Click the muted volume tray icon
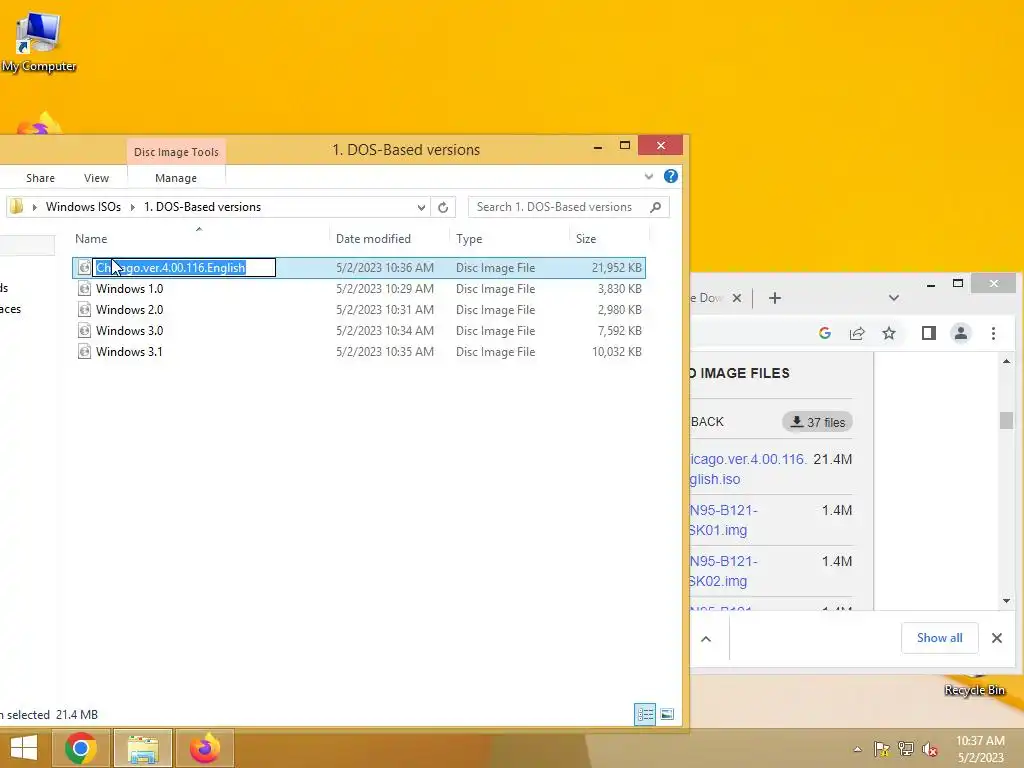The width and height of the screenshot is (1024, 768). pyautogui.click(x=930, y=749)
